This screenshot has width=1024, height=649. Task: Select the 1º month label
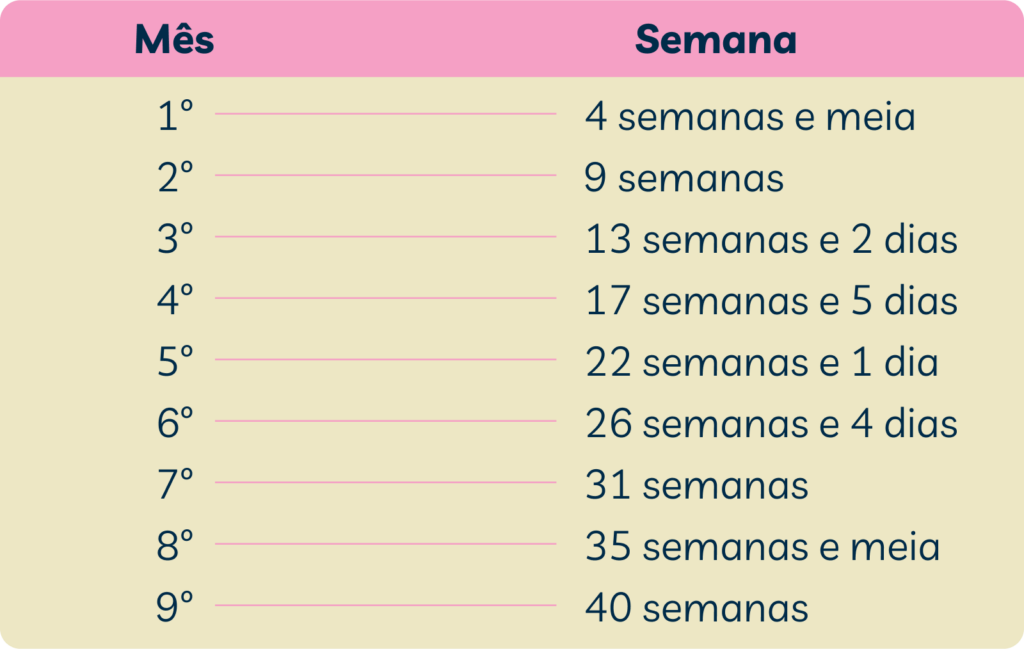tap(176, 116)
